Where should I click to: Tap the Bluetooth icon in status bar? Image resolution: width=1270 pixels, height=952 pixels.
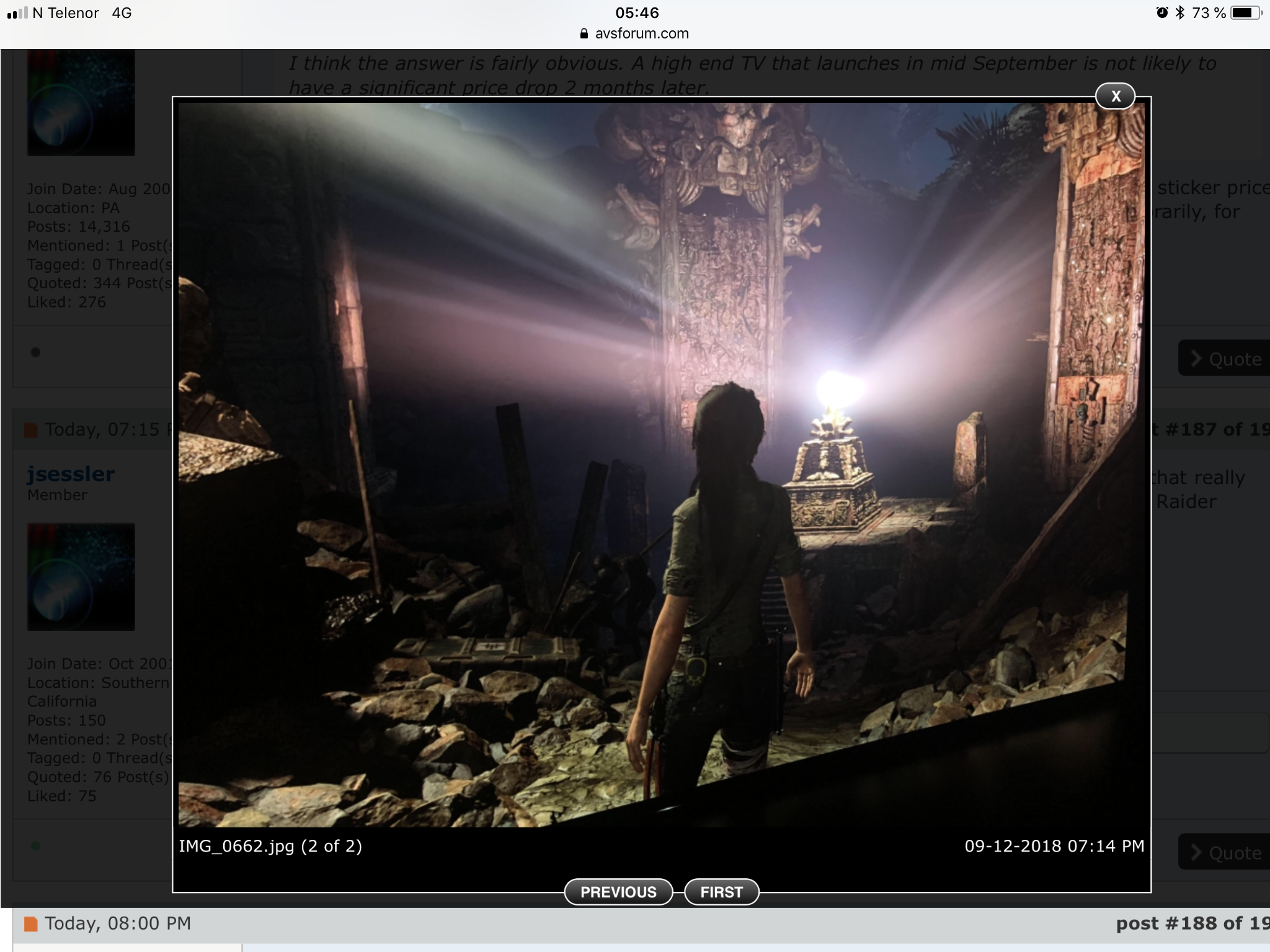1180,12
